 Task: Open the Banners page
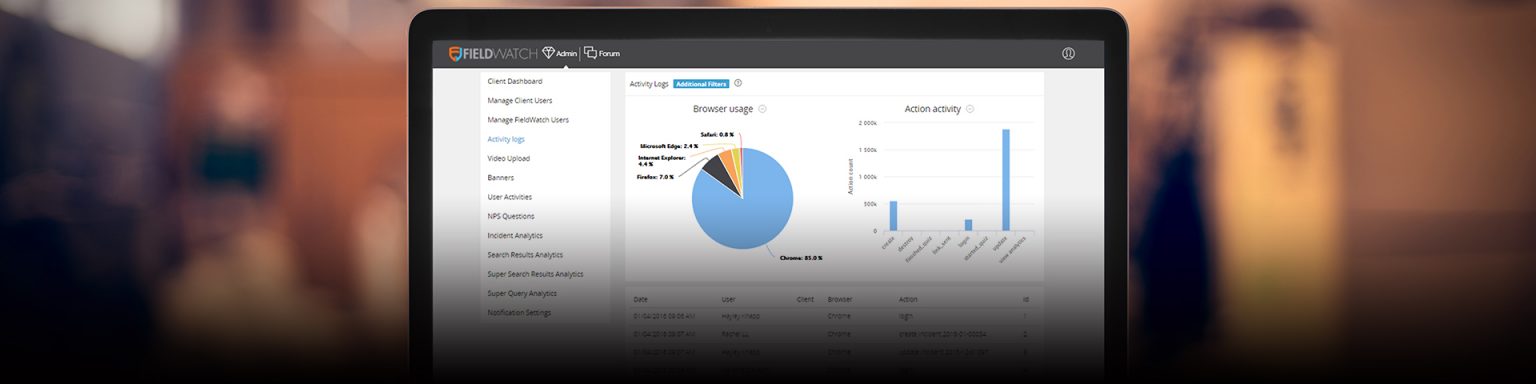(501, 178)
